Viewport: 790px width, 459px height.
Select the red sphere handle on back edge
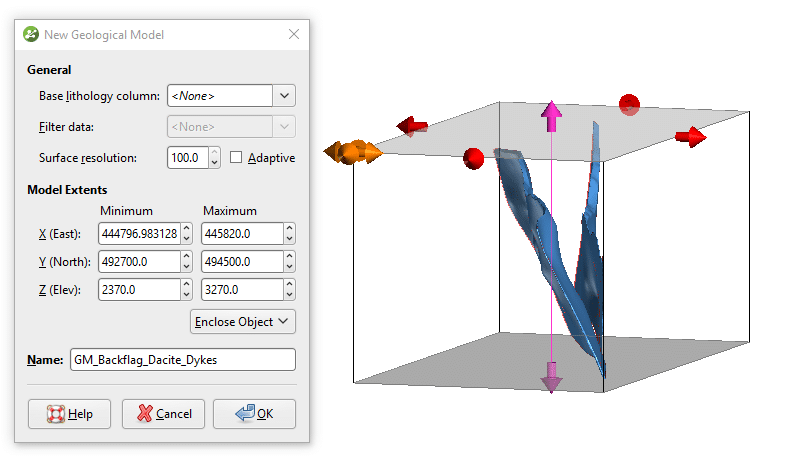tap(629, 105)
